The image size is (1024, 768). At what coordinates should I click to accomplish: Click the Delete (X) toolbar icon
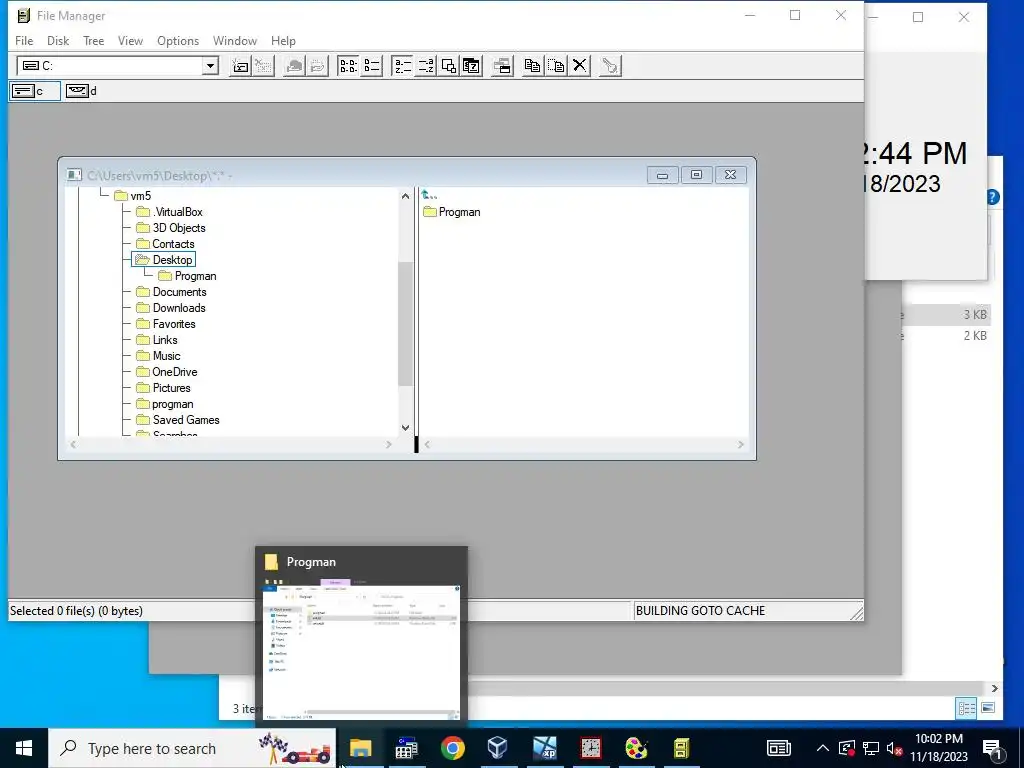click(x=579, y=66)
